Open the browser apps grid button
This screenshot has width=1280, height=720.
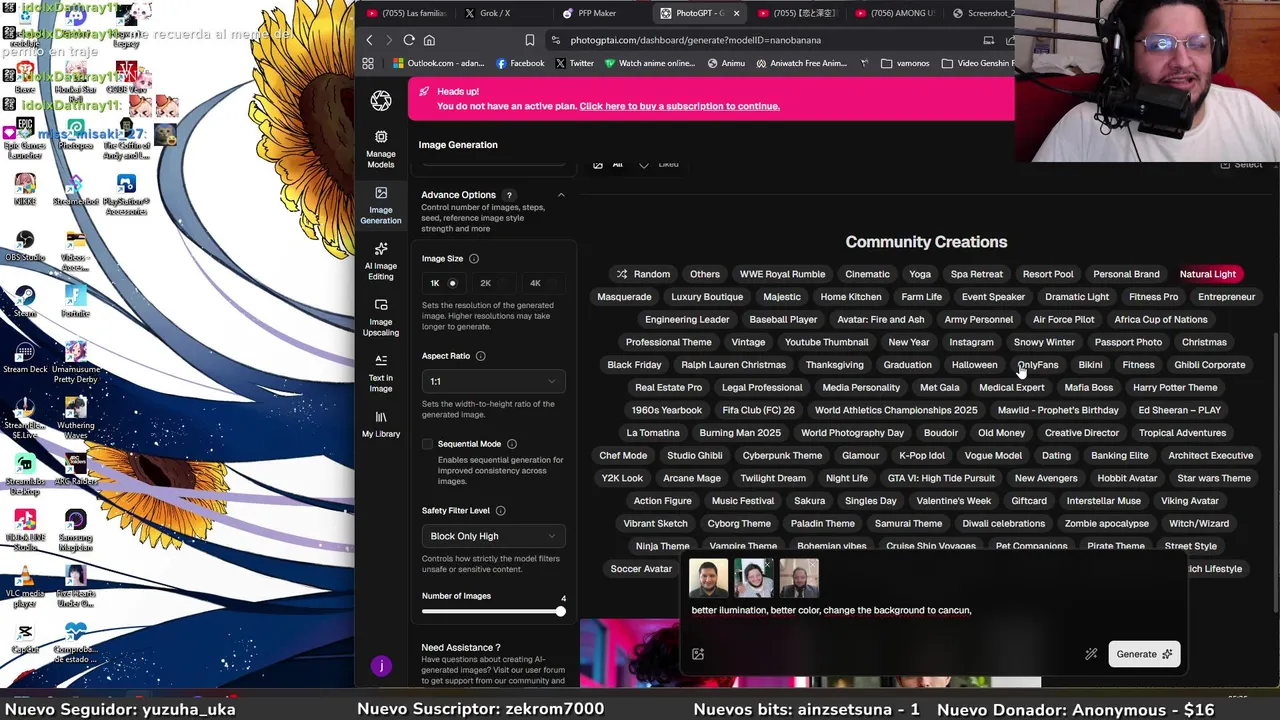(x=368, y=63)
